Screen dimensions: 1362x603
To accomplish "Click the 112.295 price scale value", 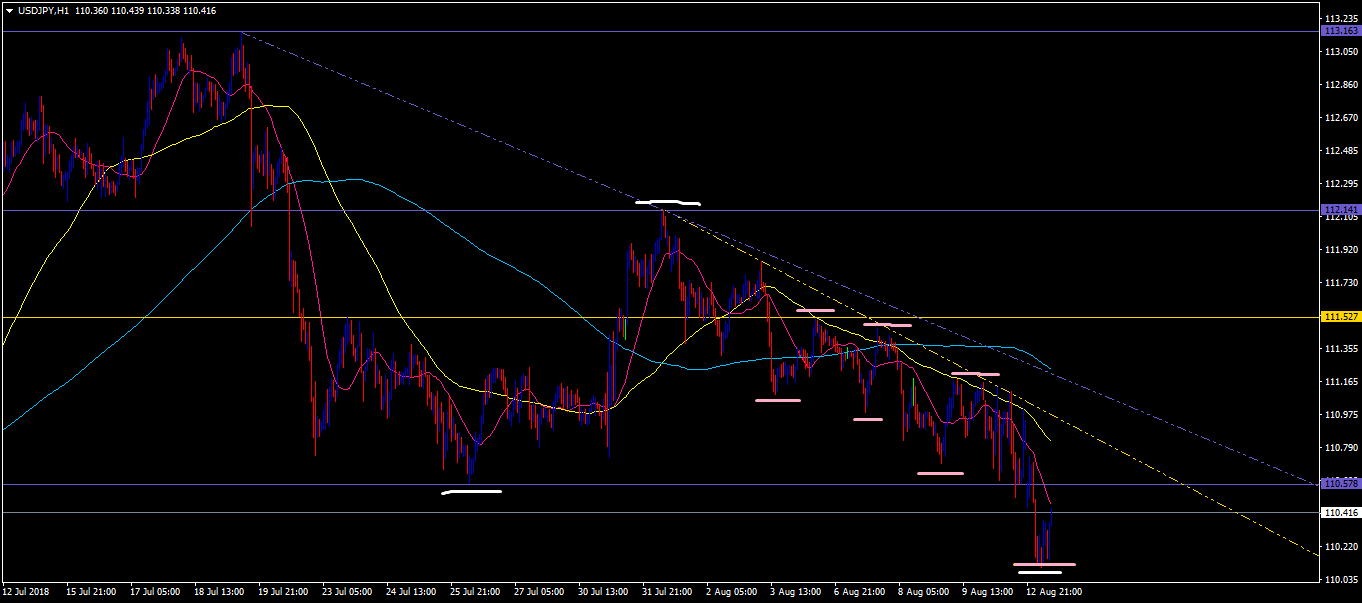I will point(1340,184).
